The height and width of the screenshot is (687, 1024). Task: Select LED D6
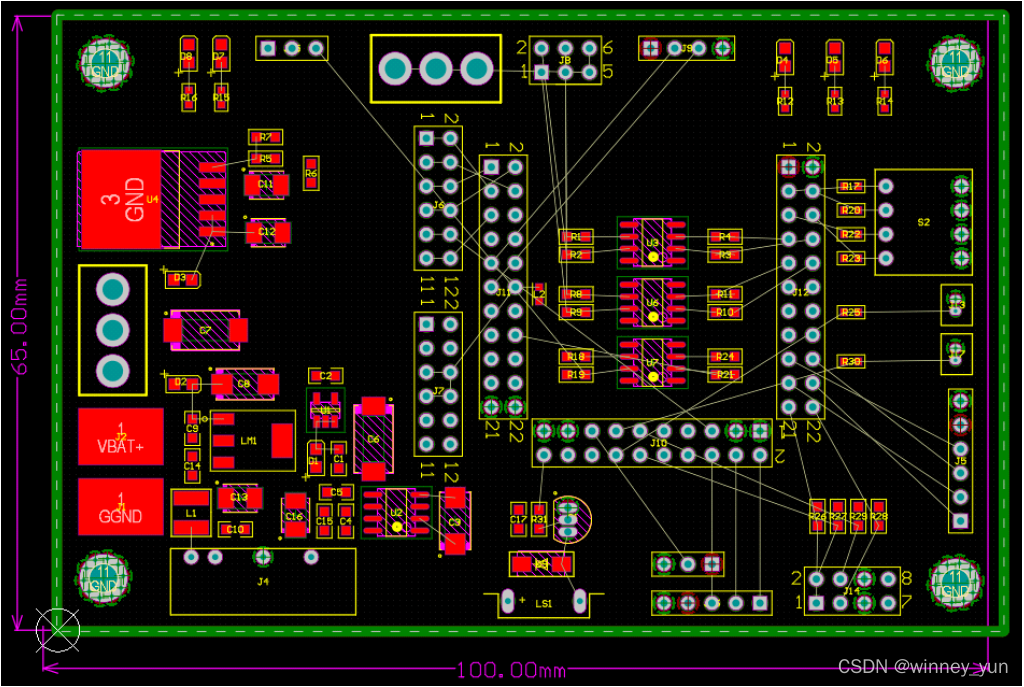884,59
